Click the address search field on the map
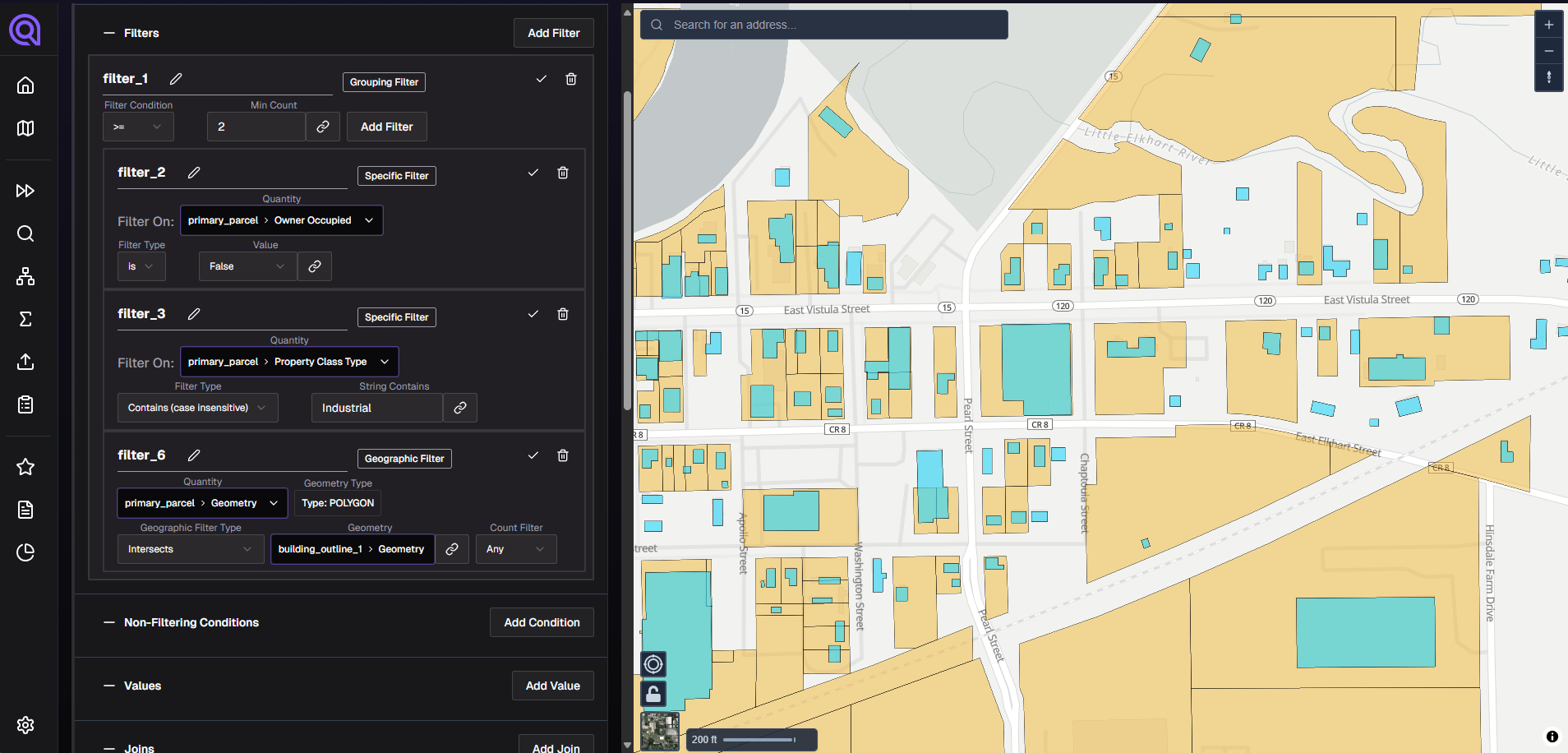Screen dimensions: 1568x753 tap(823, 25)
